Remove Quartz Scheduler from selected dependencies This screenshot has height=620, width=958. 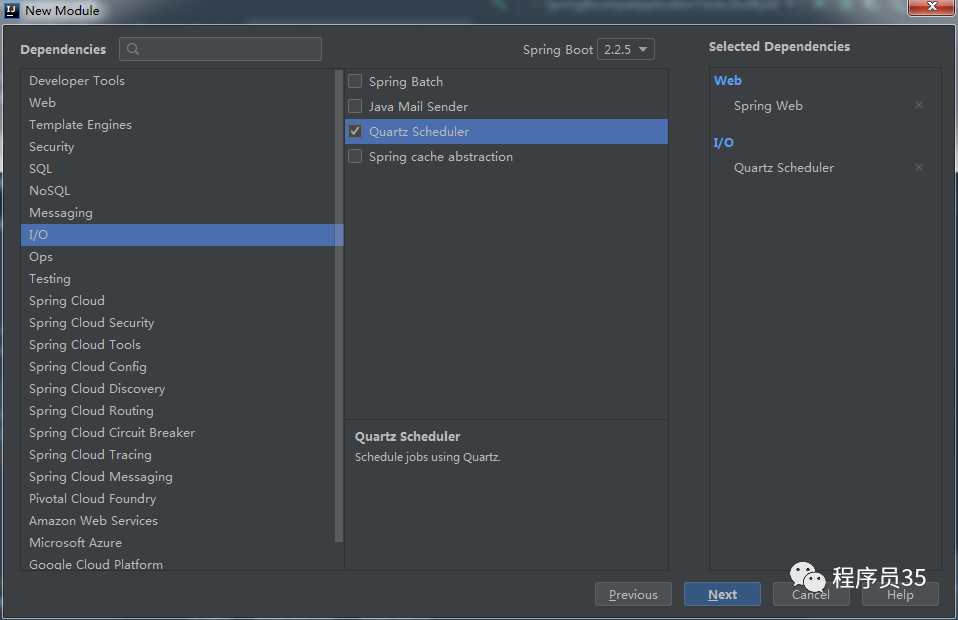tap(918, 167)
